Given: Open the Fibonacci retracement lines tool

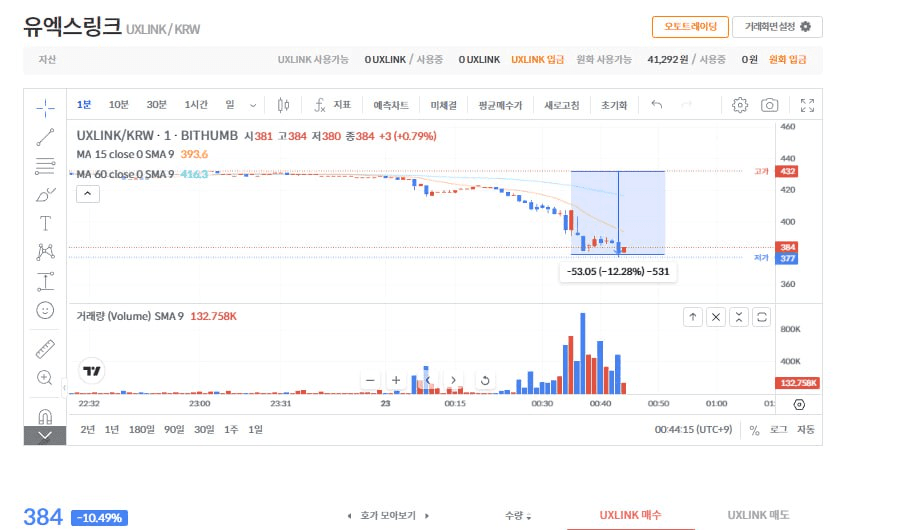Looking at the screenshot, I should [x=45, y=166].
